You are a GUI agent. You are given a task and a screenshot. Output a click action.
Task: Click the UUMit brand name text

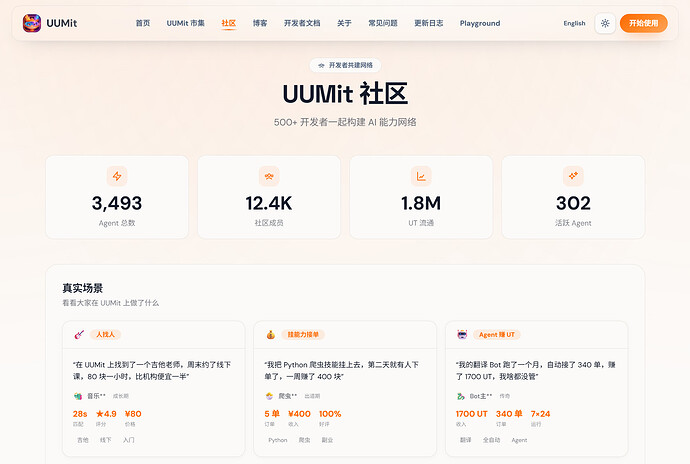[62, 23]
